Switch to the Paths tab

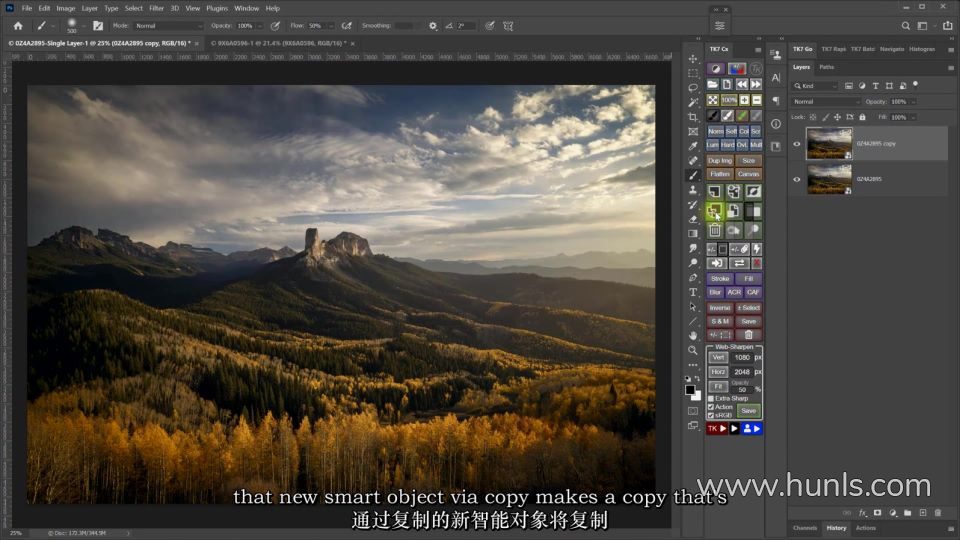click(x=827, y=67)
